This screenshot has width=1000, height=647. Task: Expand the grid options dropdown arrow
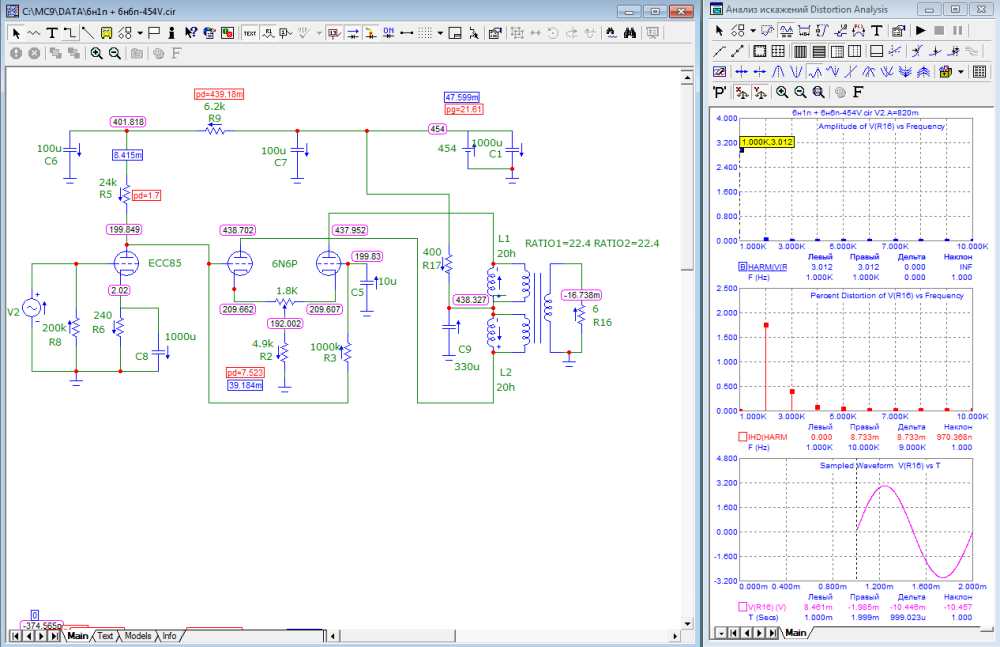click(440, 32)
